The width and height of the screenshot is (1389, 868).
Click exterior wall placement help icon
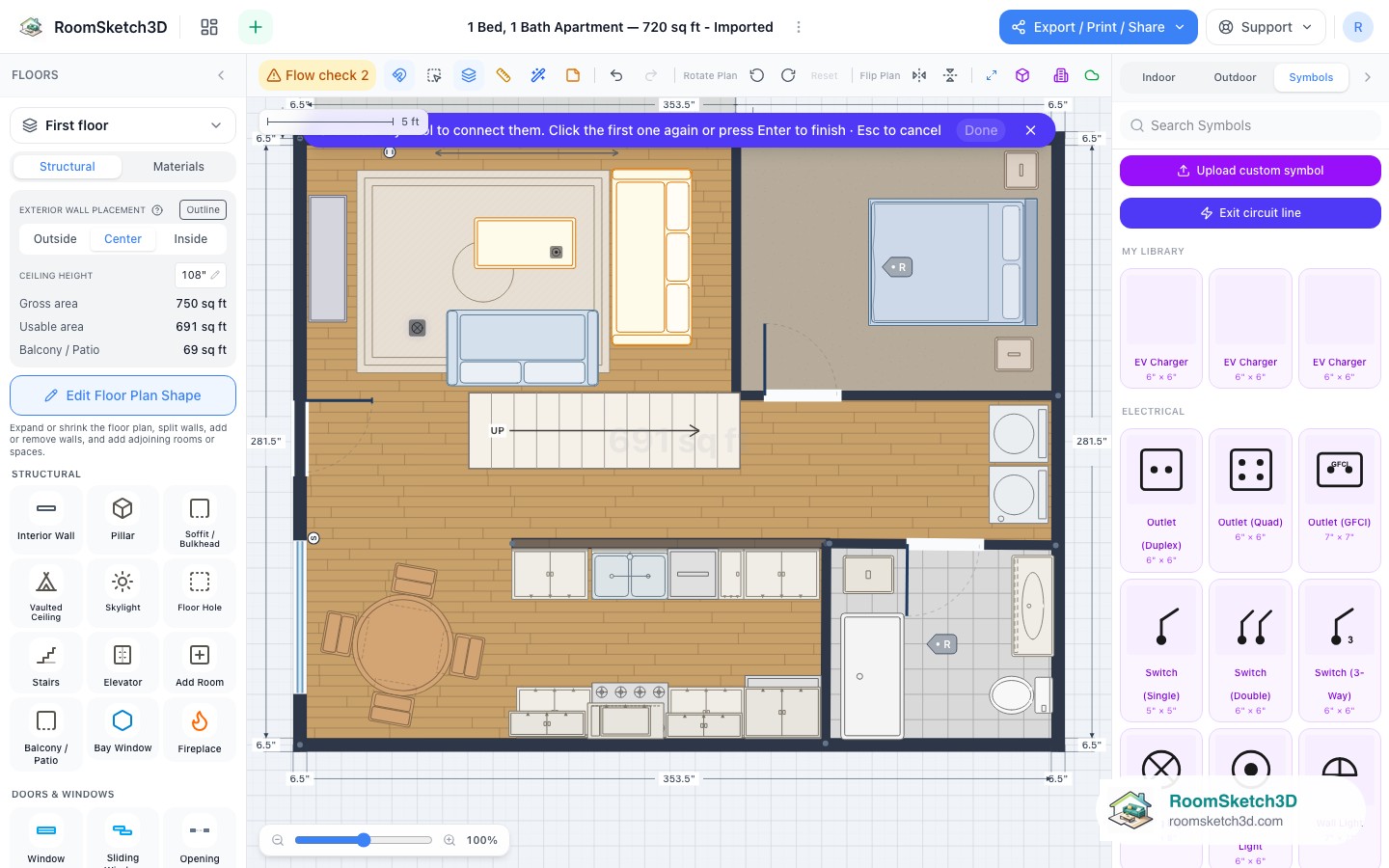pyautogui.click(x=157, y=210)
